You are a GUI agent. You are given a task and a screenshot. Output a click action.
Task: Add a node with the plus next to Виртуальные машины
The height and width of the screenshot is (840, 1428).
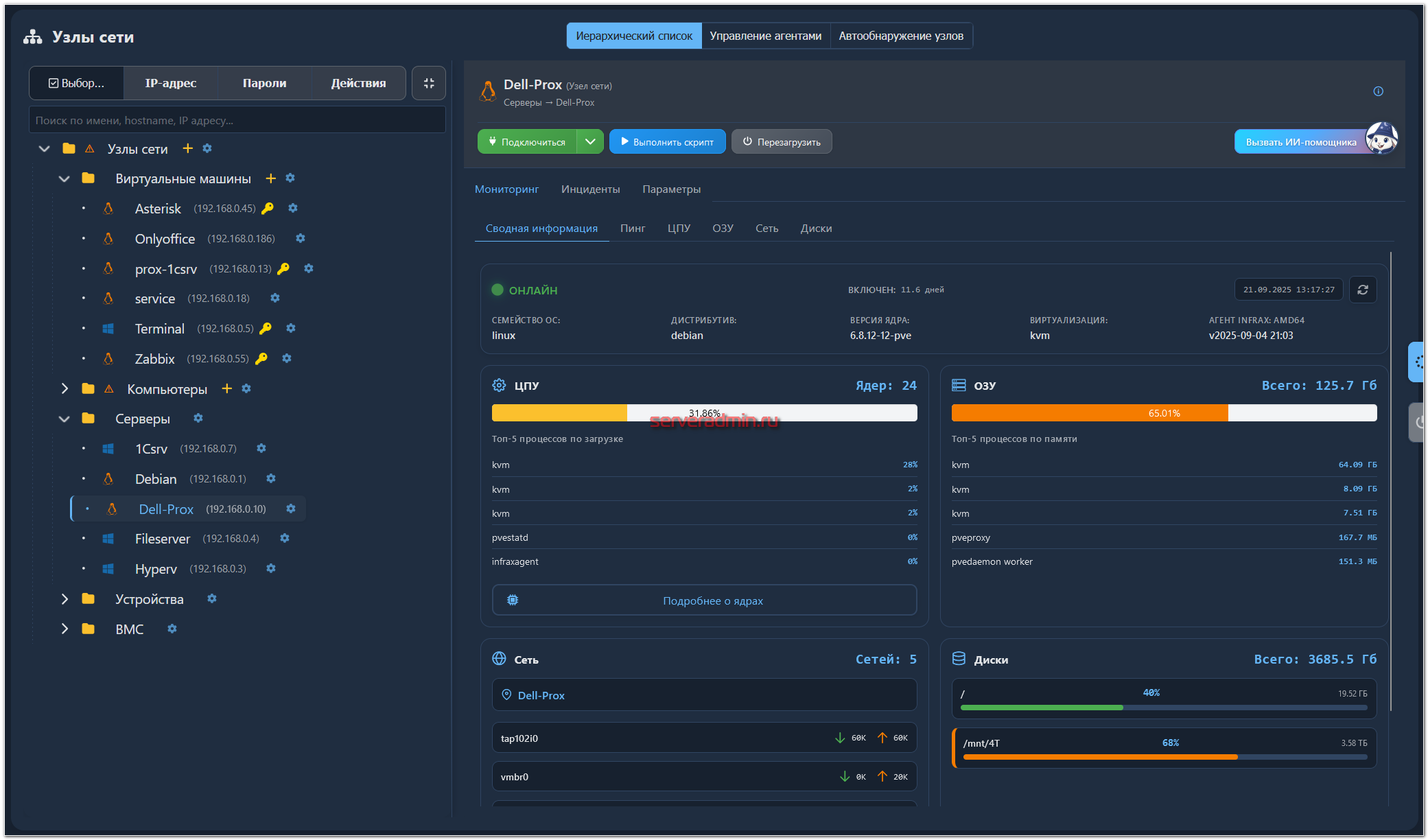point(270,178)
